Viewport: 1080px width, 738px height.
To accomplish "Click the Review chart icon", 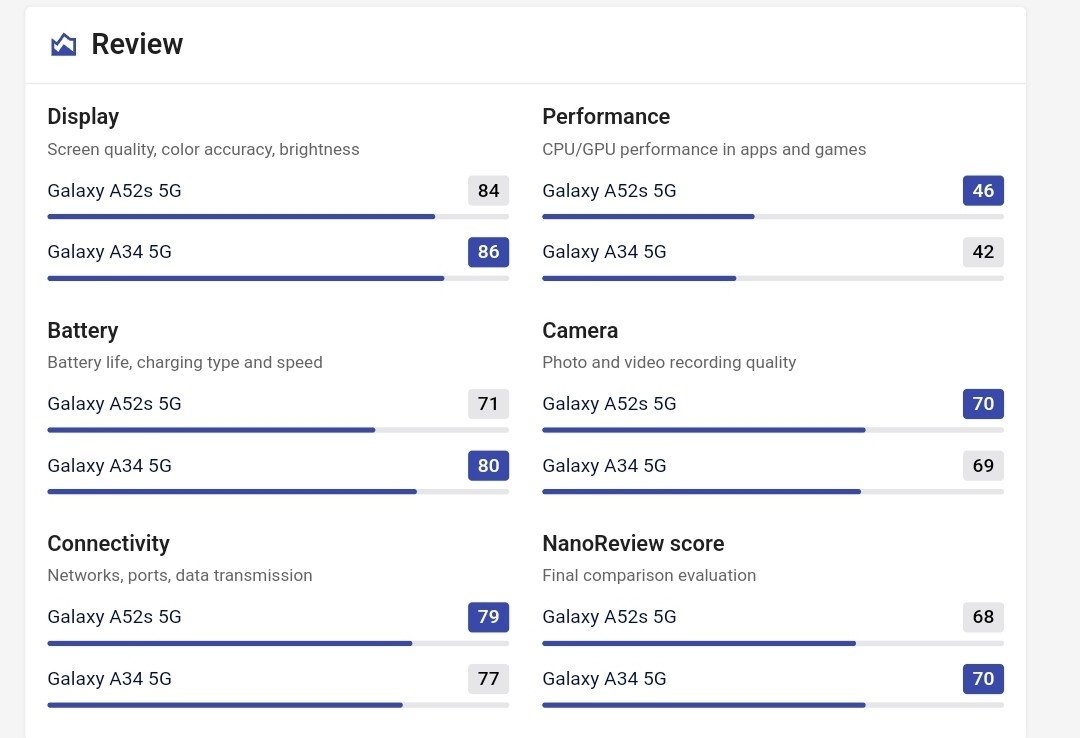I will 63,44.
